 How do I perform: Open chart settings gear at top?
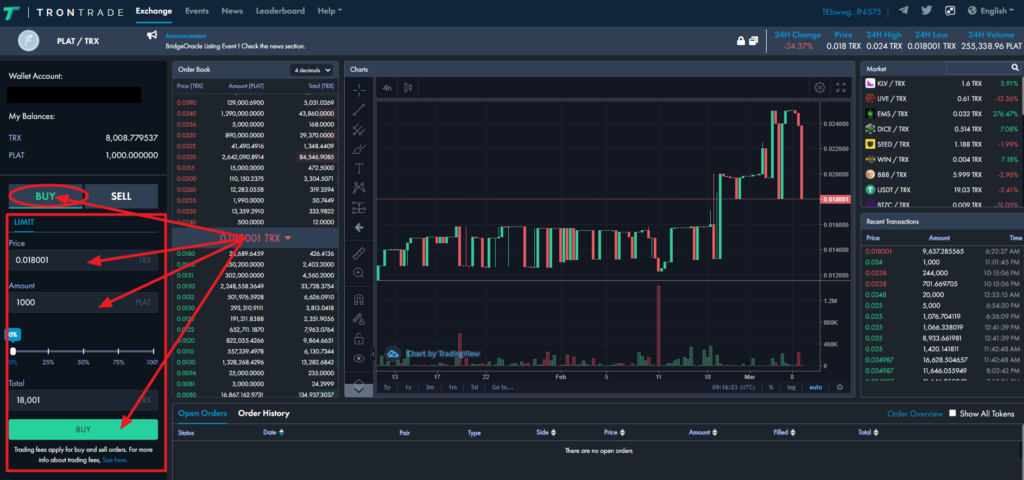pyautogui.click(x=820, y=87)
